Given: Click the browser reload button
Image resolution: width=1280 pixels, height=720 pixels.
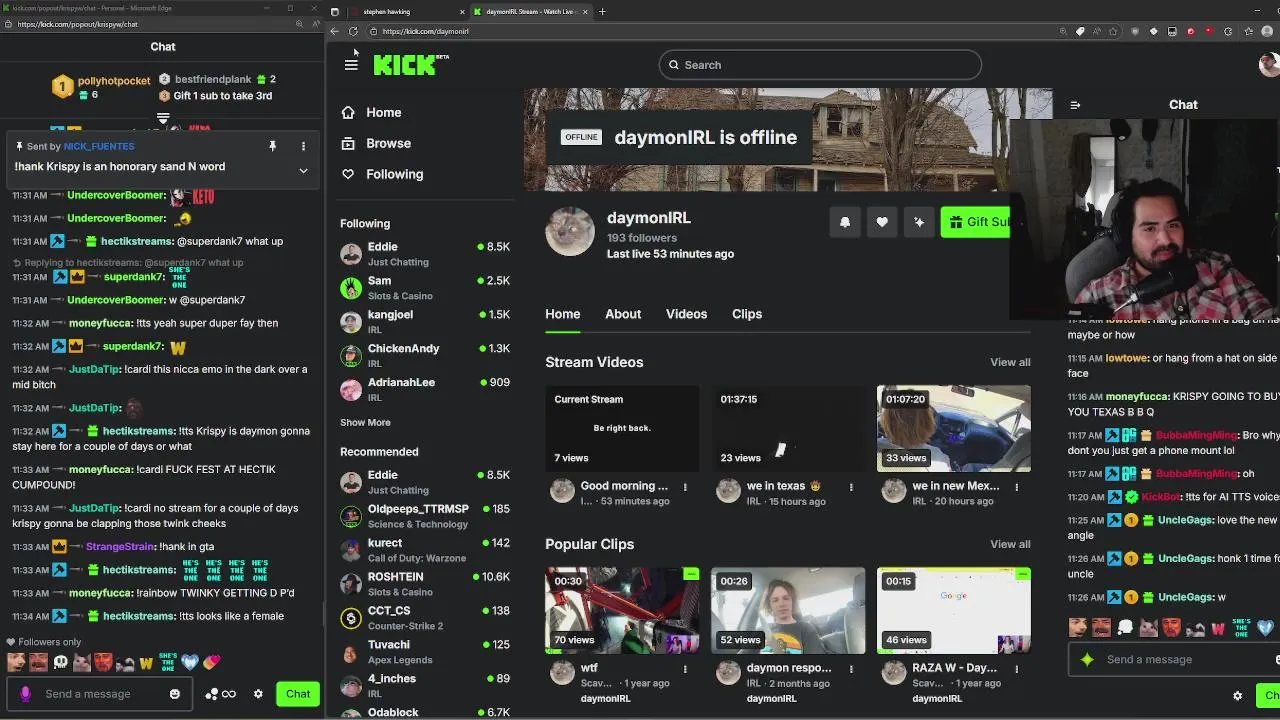Looking at the screenshot, I should click(x=353, y=31).
